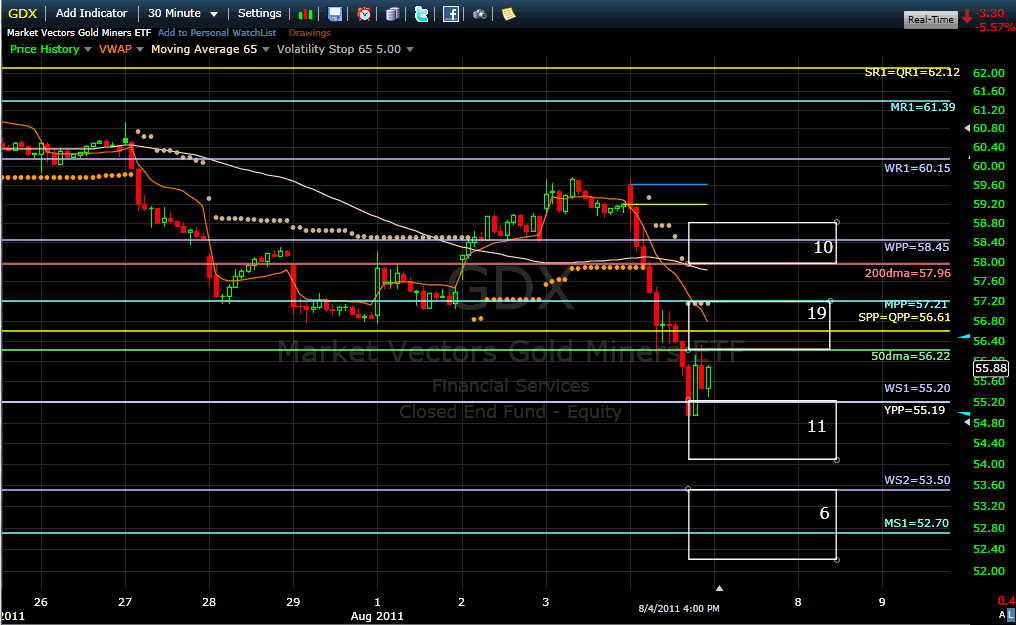Click the small triangle marker on date axis
The width and height of the screenshot is (1016, 625).
click(719, 588)
